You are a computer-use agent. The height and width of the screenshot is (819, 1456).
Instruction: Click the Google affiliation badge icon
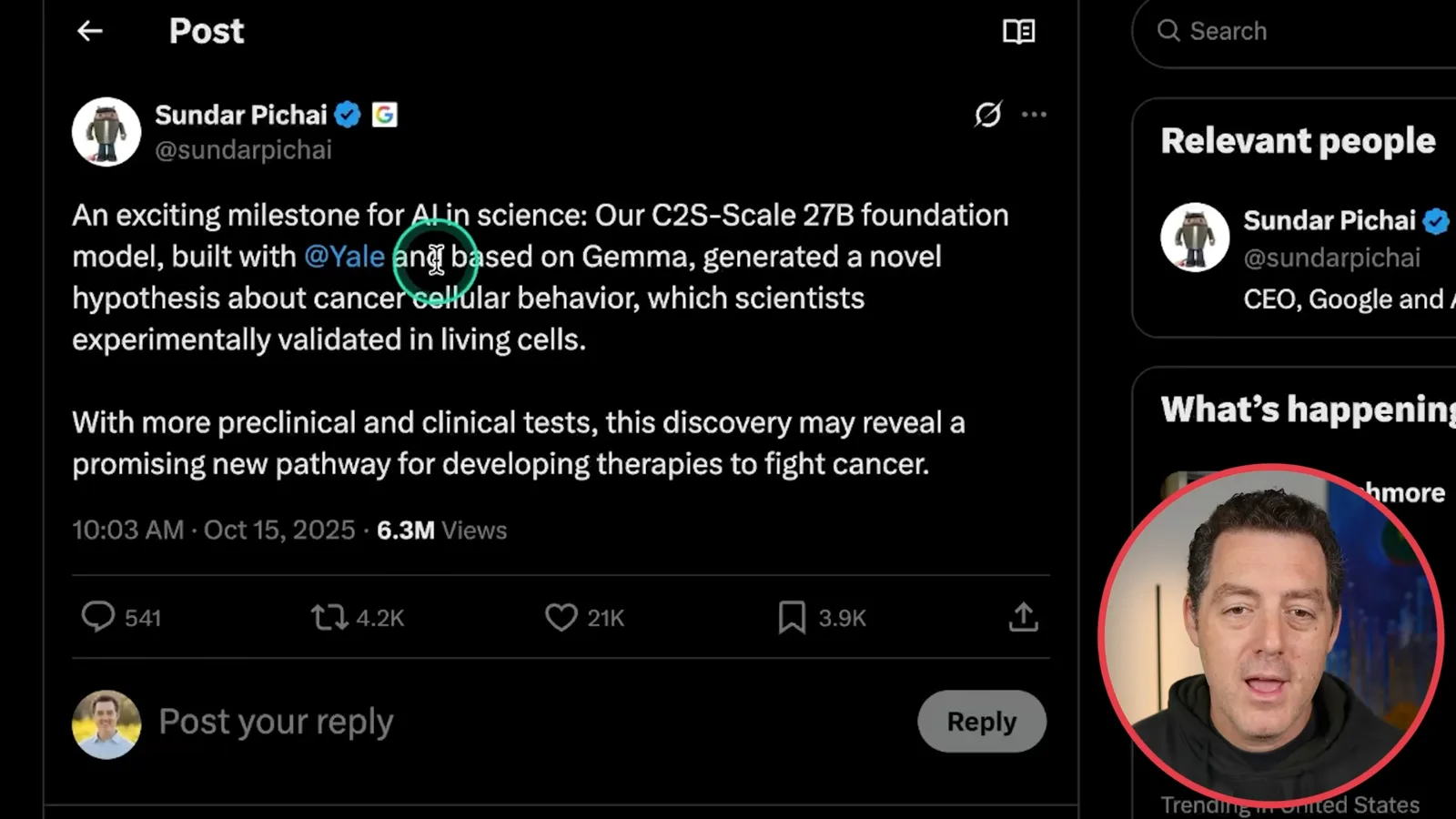pyautogui.click(x=385, y=115)
